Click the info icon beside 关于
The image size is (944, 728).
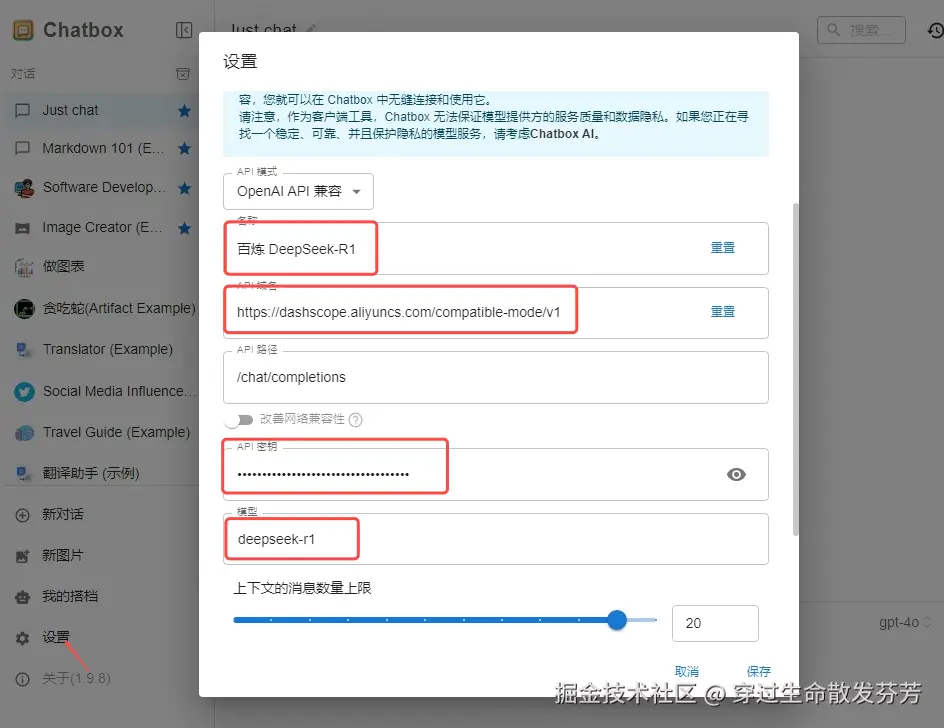click(x=22, y=679)
